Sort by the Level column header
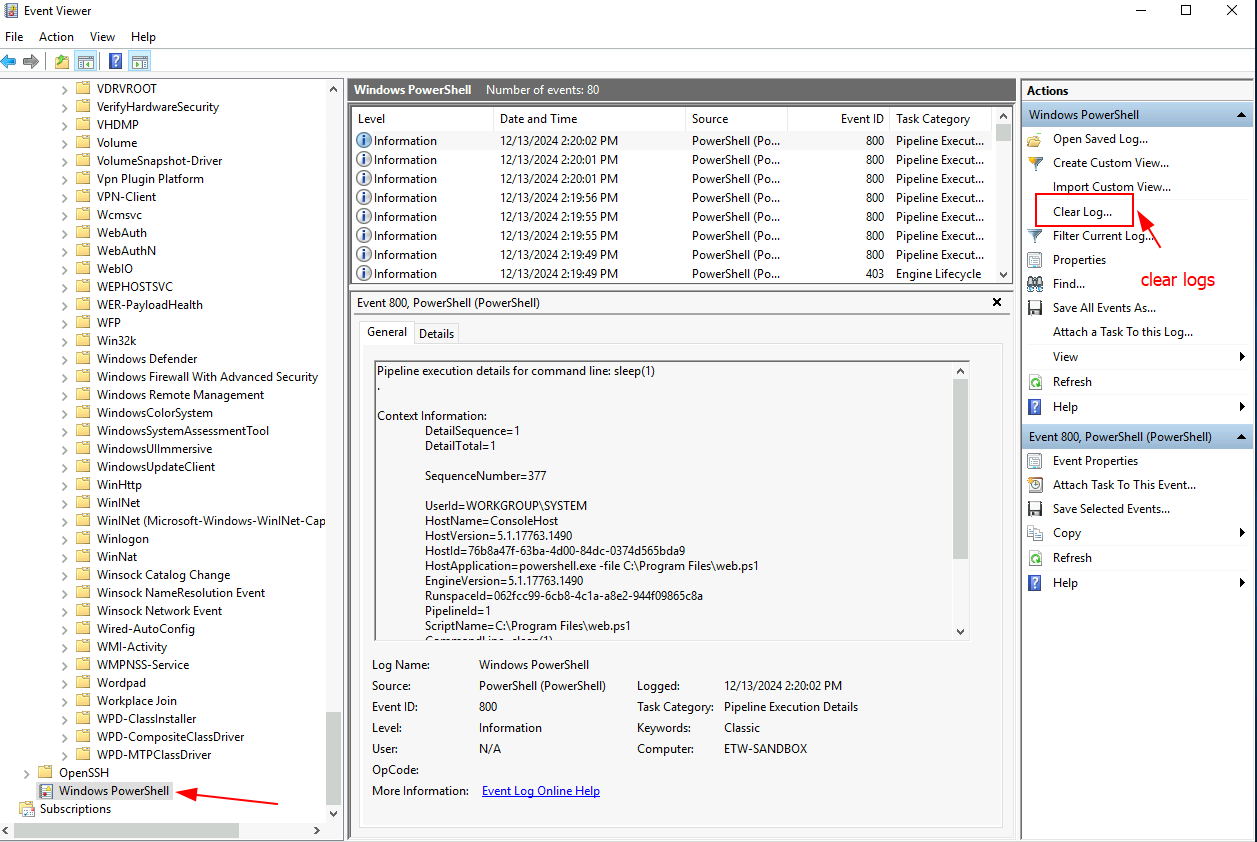The width and height of the screenshot is (1257, 842). [423, 119]
